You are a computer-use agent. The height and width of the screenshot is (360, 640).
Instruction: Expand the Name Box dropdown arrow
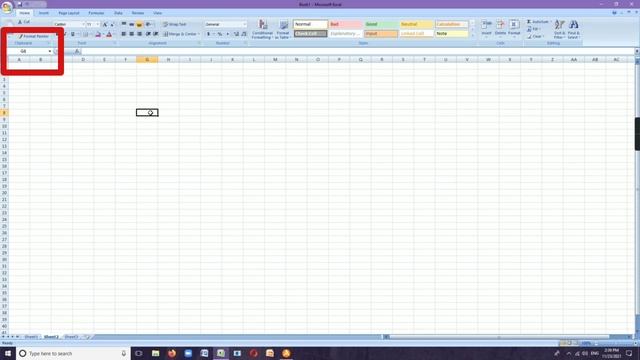pos(50,51)
